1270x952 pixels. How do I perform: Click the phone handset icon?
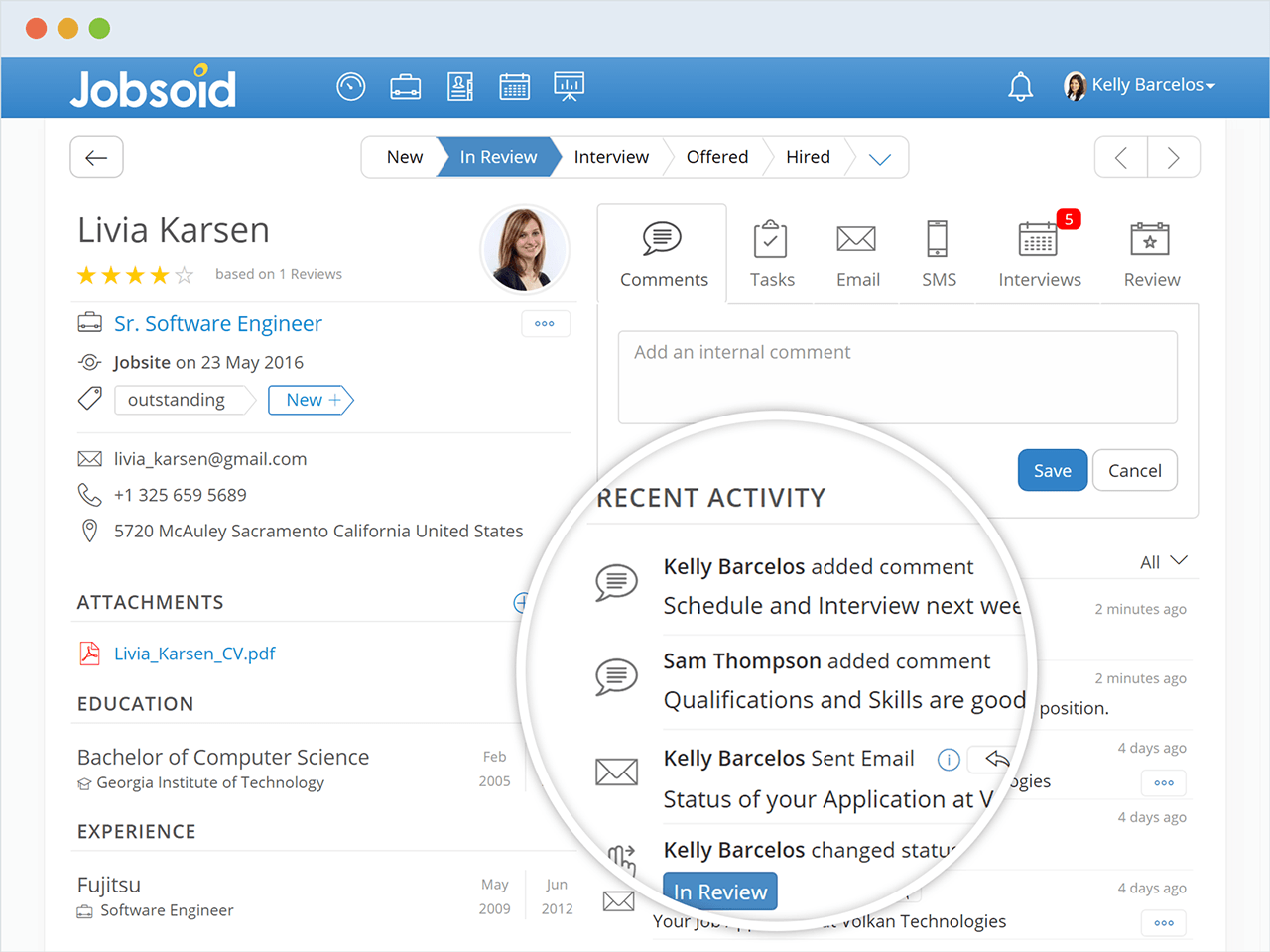(x=89, y=495)
